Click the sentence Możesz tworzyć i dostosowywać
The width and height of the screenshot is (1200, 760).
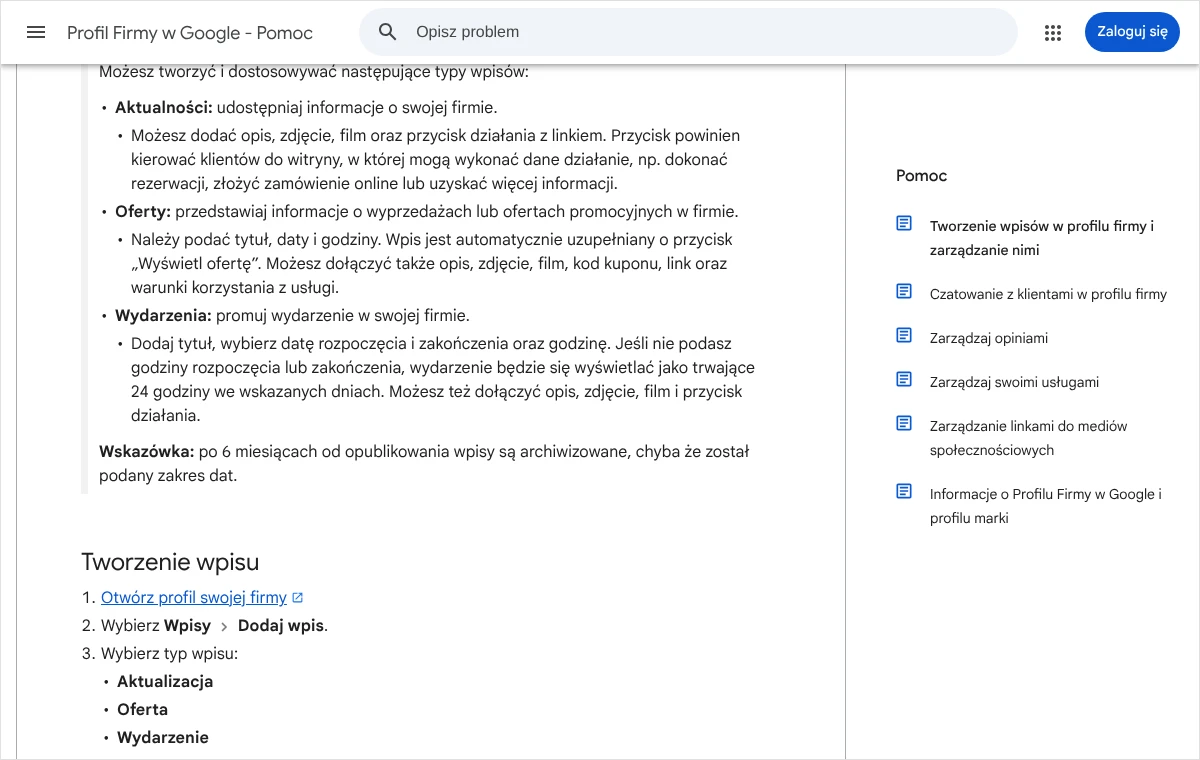313,72
